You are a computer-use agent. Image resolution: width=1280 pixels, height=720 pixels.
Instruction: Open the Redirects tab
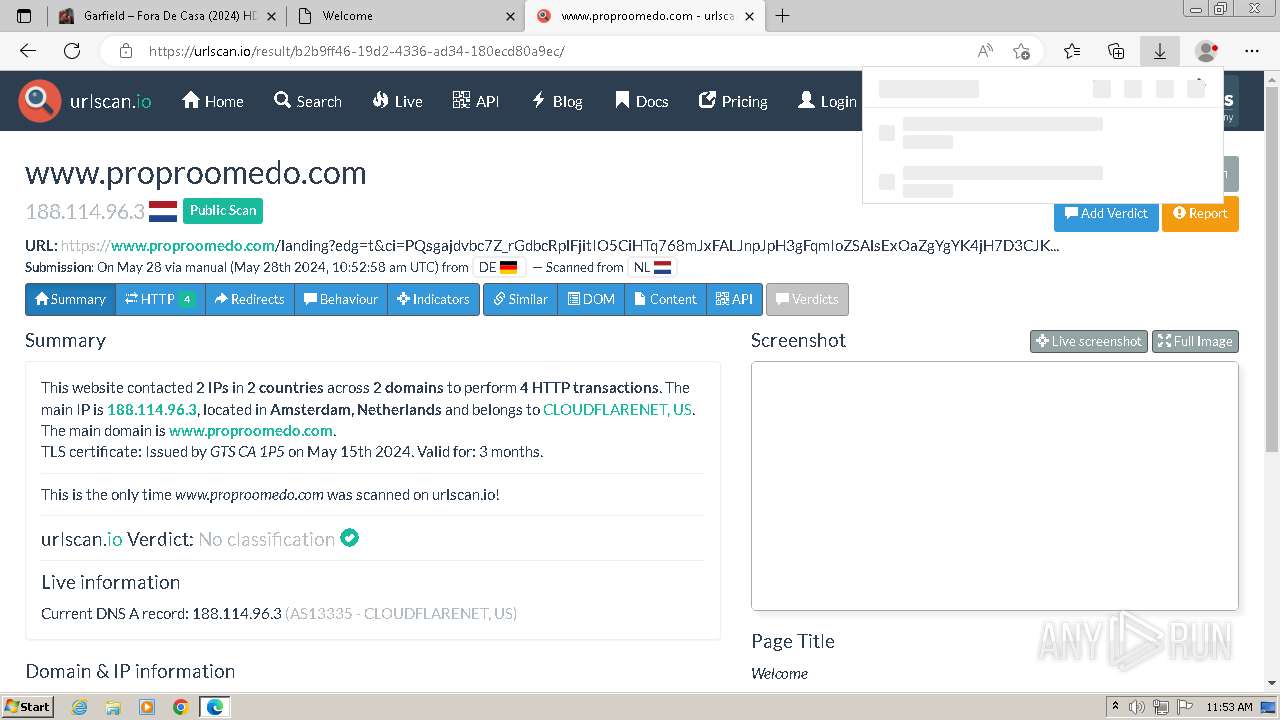pyautogui.click(x=250, y=299)
